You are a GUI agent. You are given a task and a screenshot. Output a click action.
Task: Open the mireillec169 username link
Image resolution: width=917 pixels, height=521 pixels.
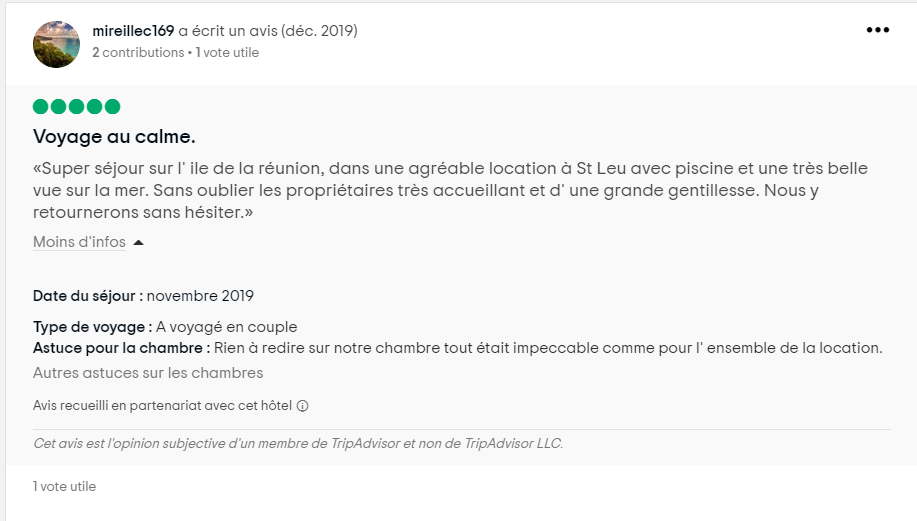point(133,31)
